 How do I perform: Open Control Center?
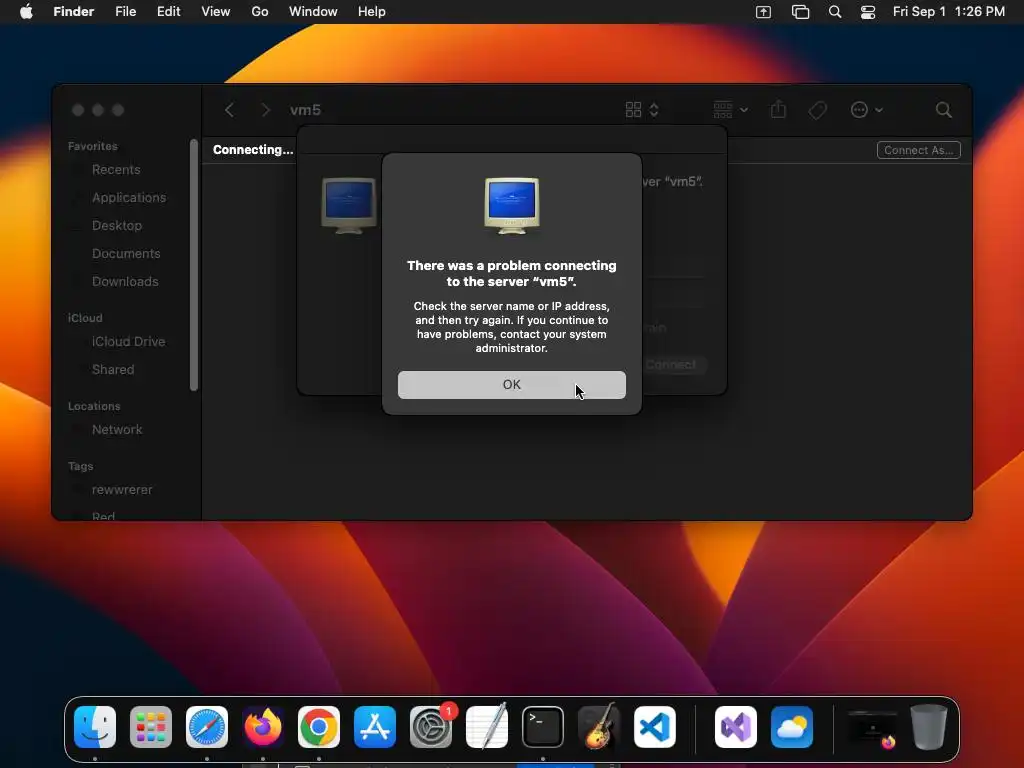868,12
